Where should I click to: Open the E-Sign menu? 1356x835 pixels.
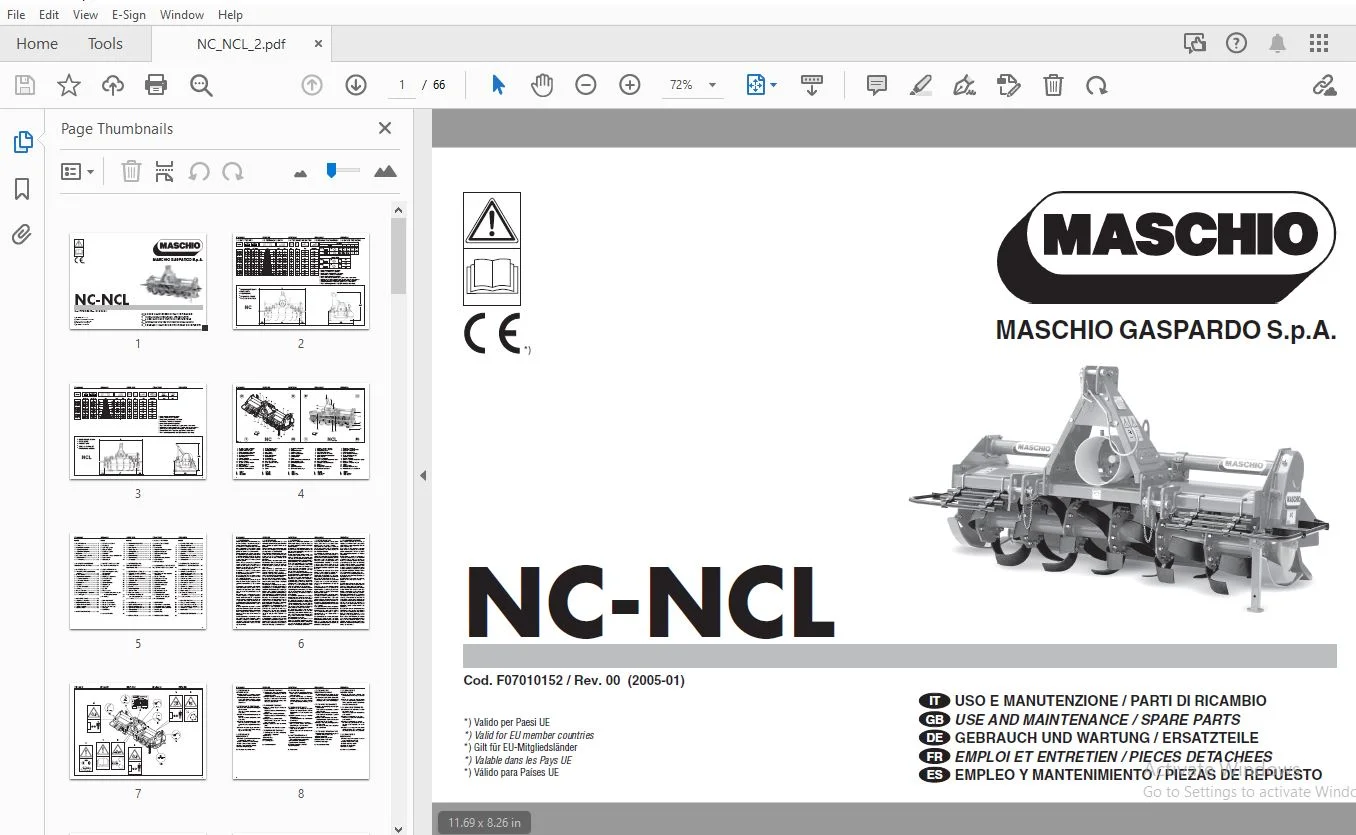point(129,15)
